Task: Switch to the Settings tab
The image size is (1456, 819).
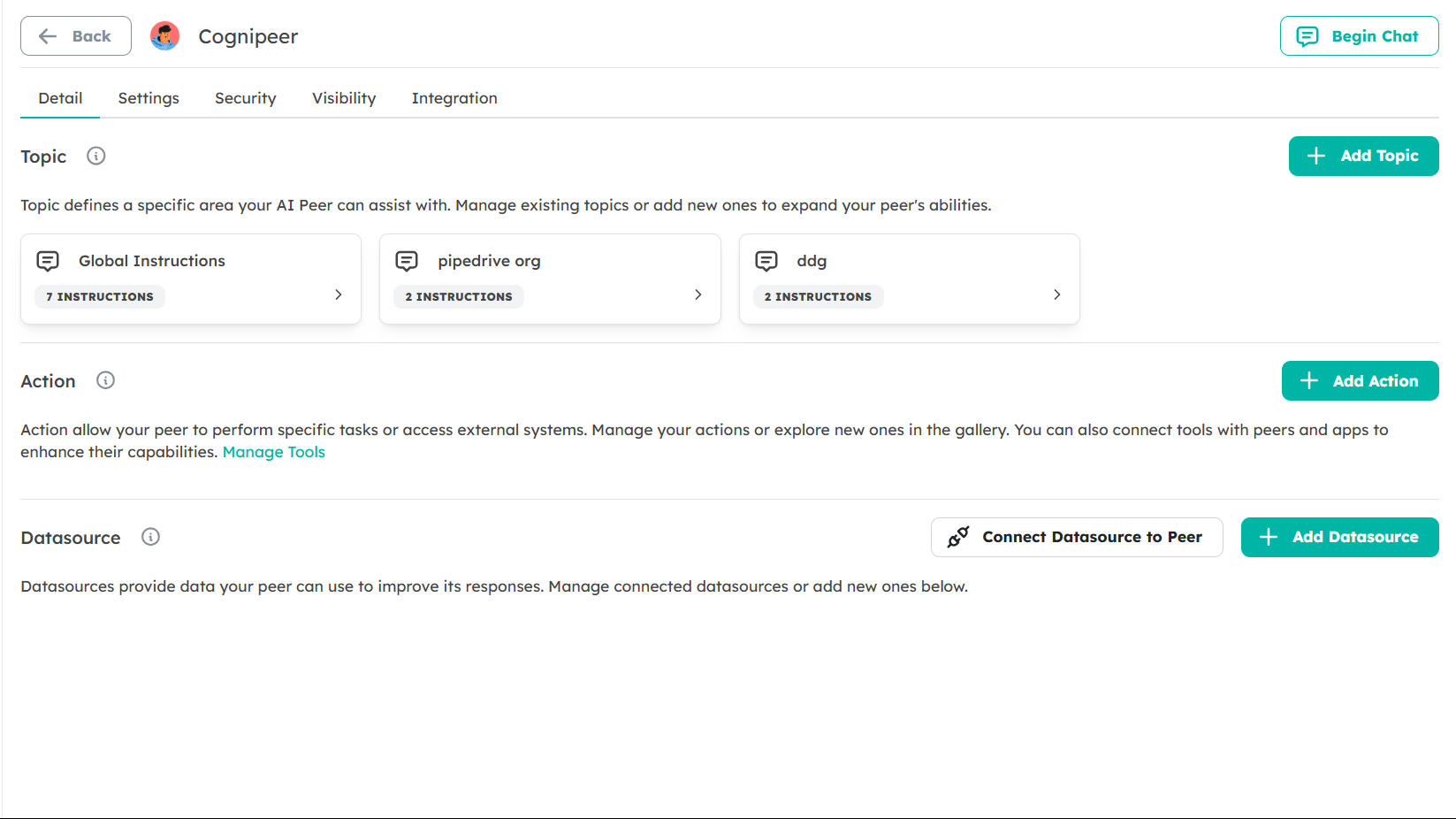Action: (x=148, y=97)
